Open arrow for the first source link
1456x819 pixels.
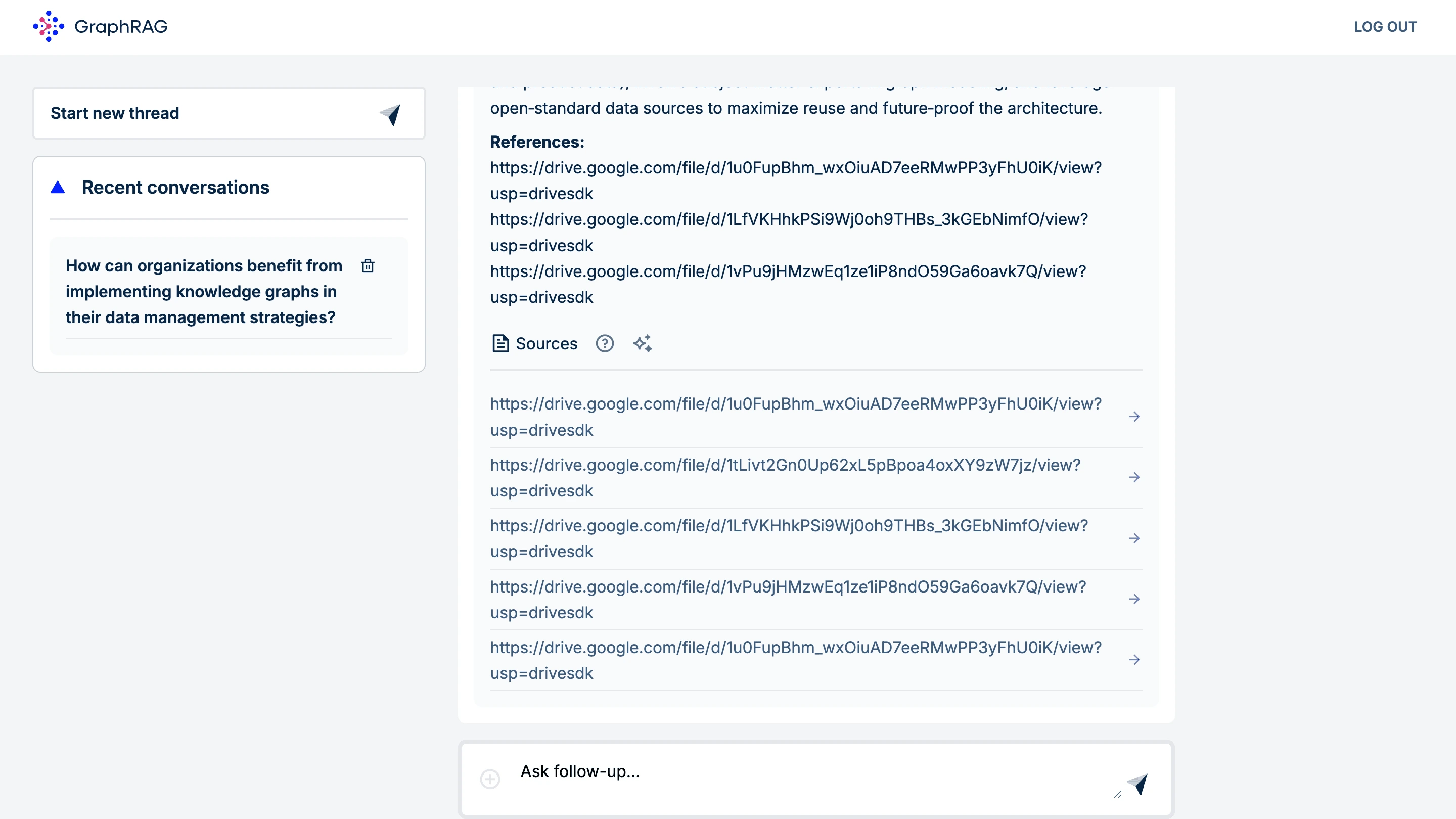pyautogui.click(x=1134, y=417)
